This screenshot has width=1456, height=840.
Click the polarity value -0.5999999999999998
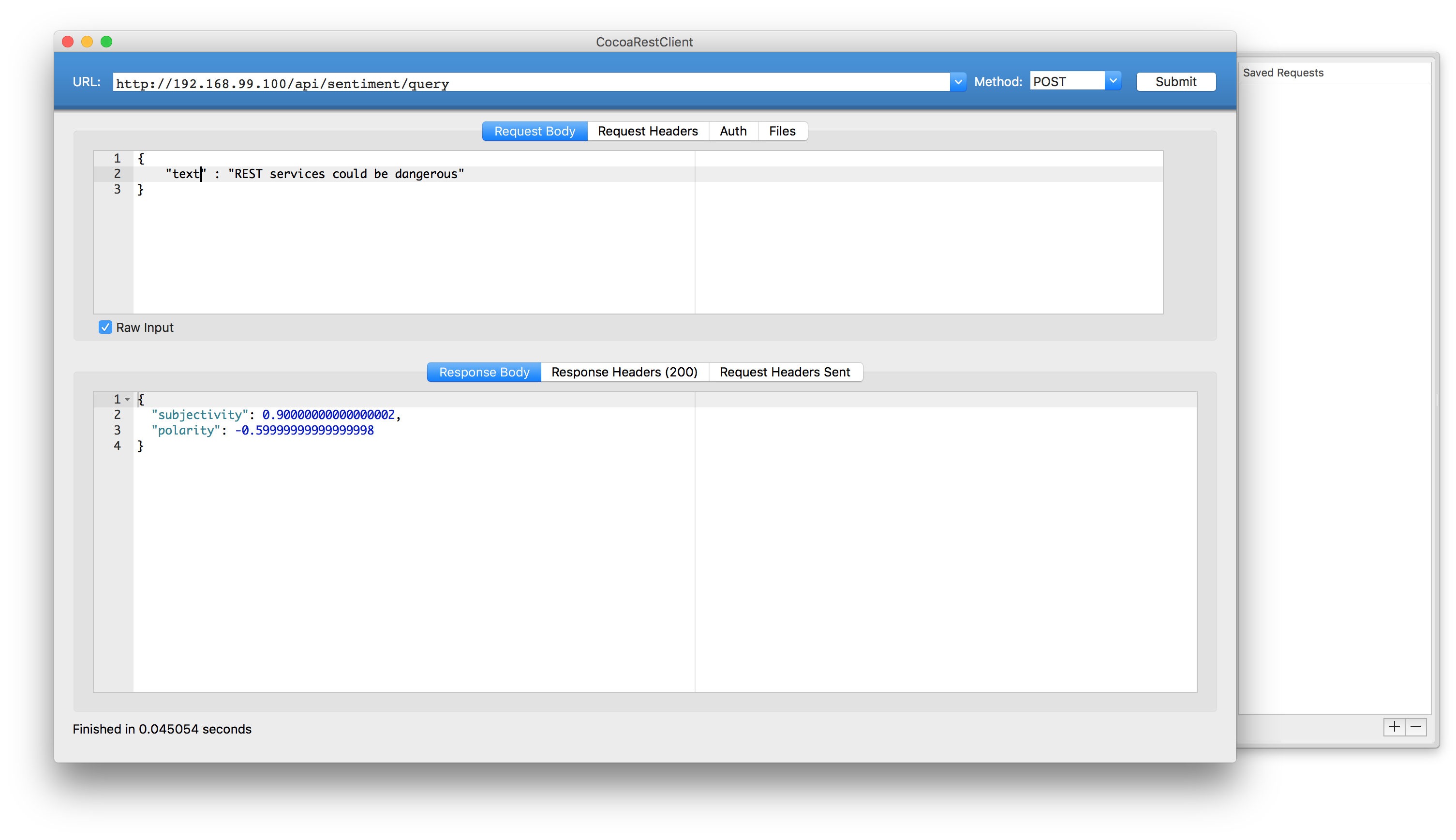tap(304, 430)
